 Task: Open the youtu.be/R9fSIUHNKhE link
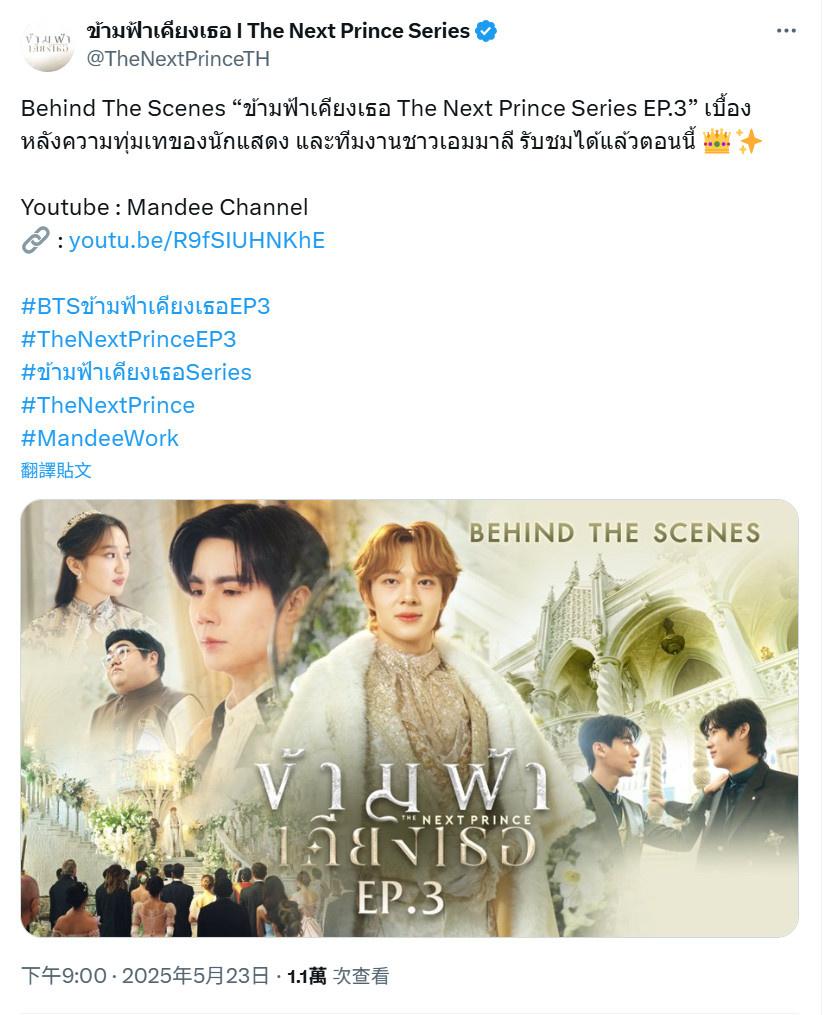coord(197,240)
